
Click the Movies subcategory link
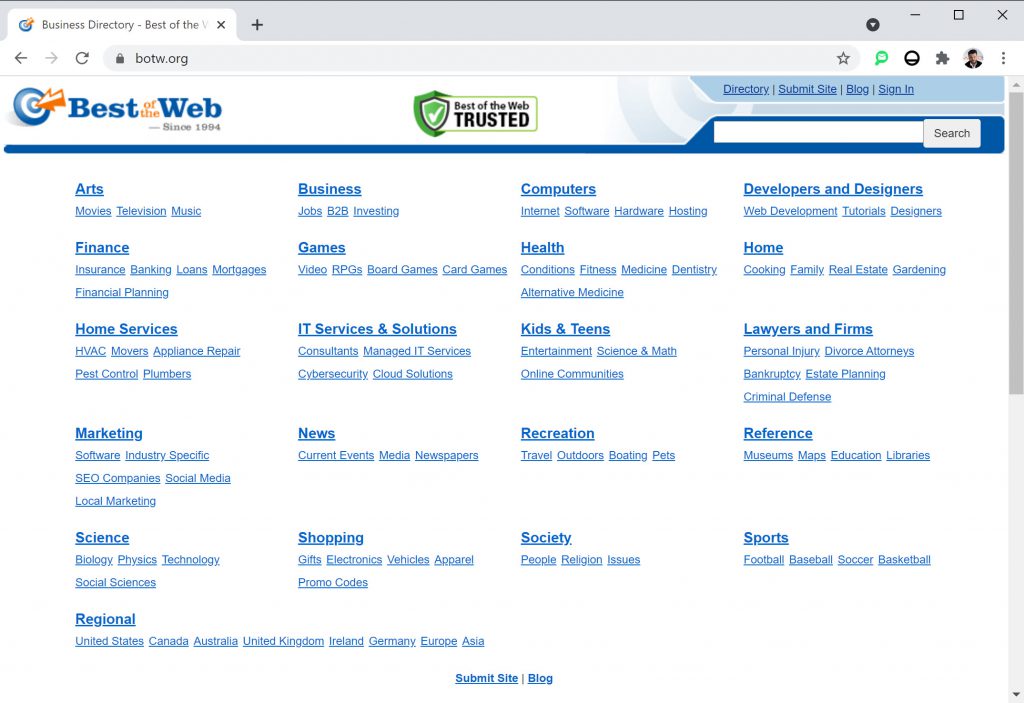(93, 211)
